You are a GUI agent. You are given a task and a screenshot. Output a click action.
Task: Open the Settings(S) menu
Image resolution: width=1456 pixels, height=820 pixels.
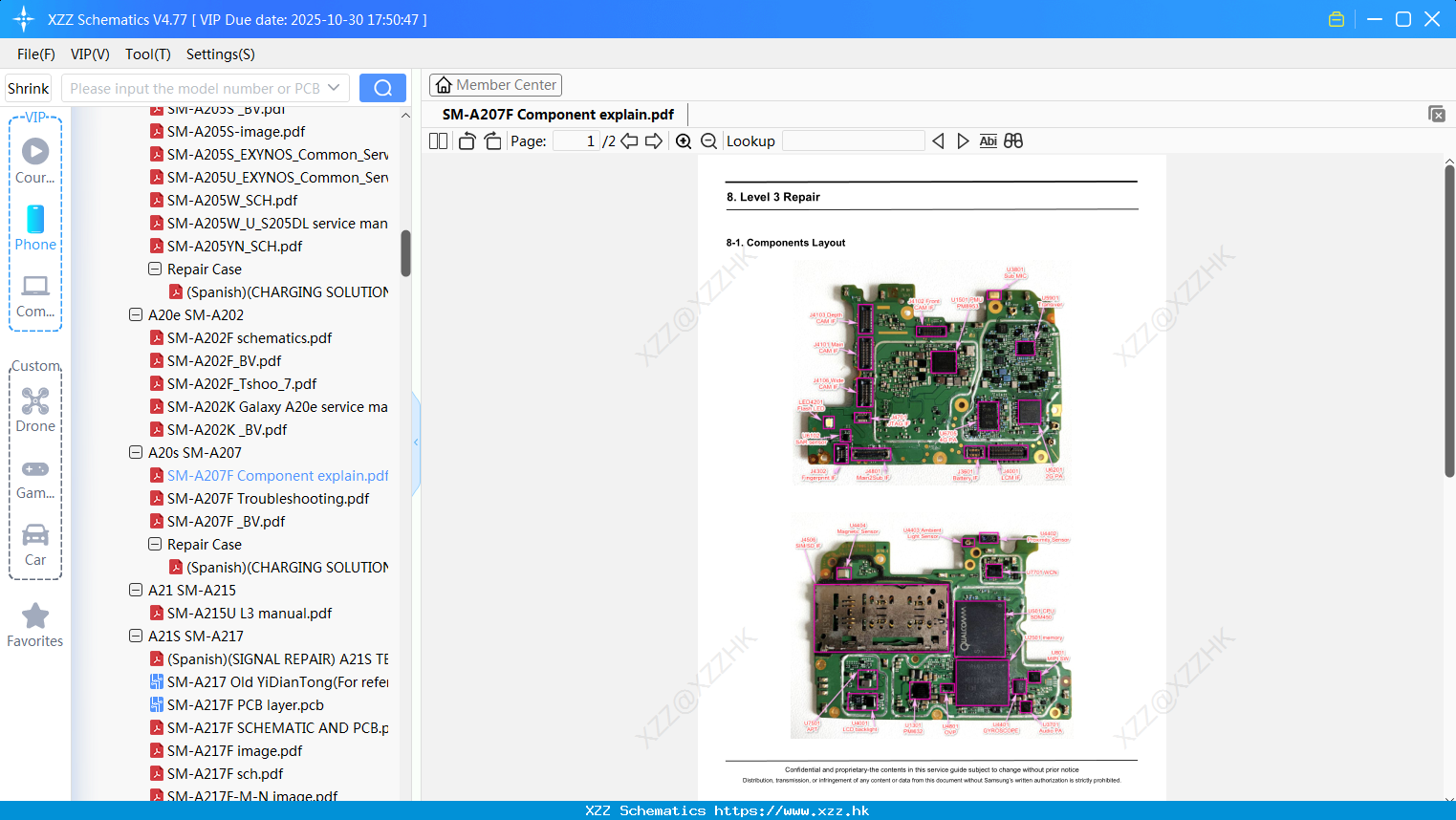click(221, 54)
